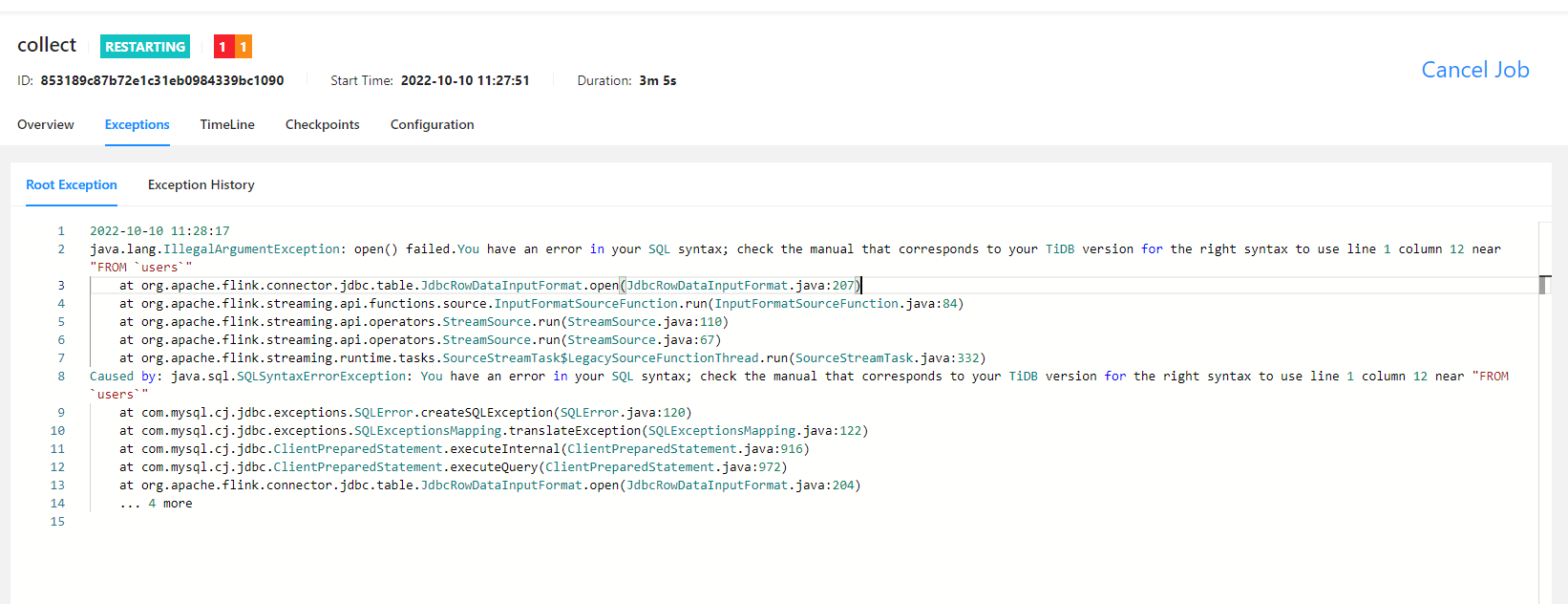Click the scrollbar marker beside the stack trace

click(x=1544, y=284)
